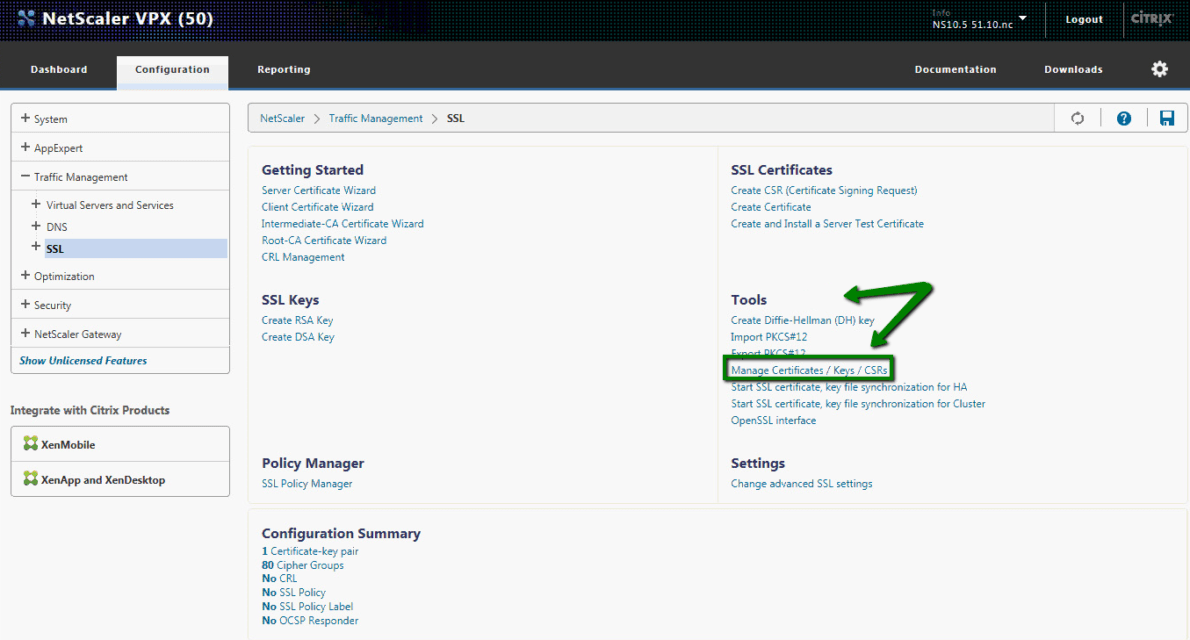The image size is (1190, 640).
Task: Open the Reporting tab
Action: coord(283,68)
